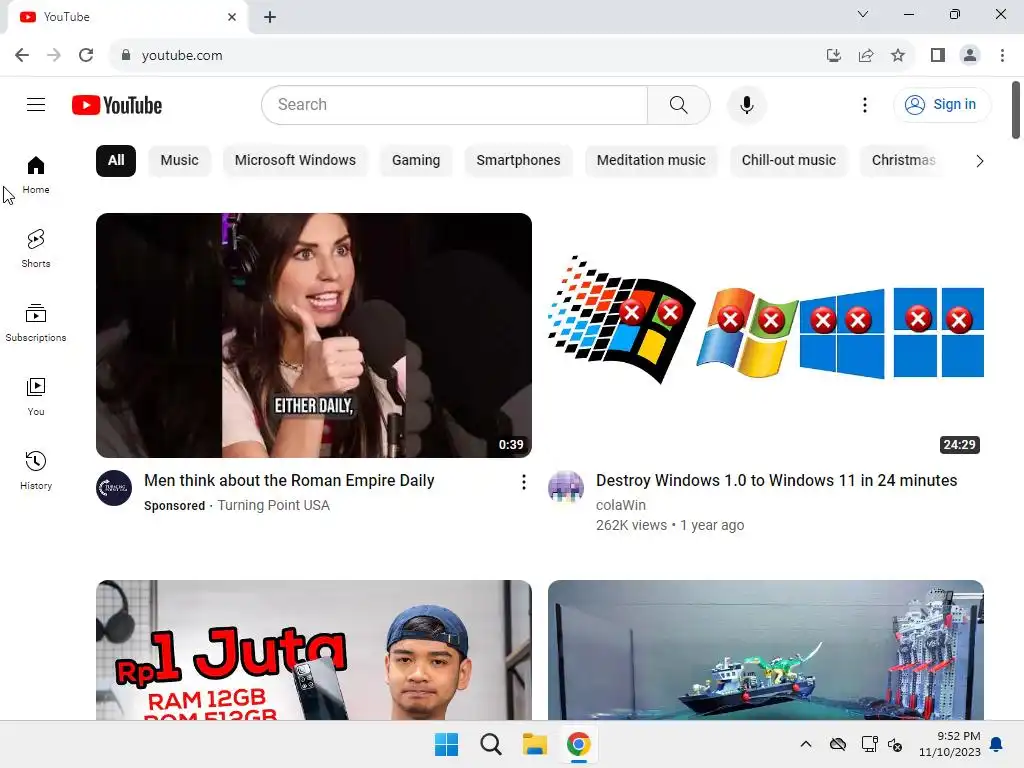
Task: Click title Men think about the Roman Empire Daily
Action: click(x=289, y=481)
